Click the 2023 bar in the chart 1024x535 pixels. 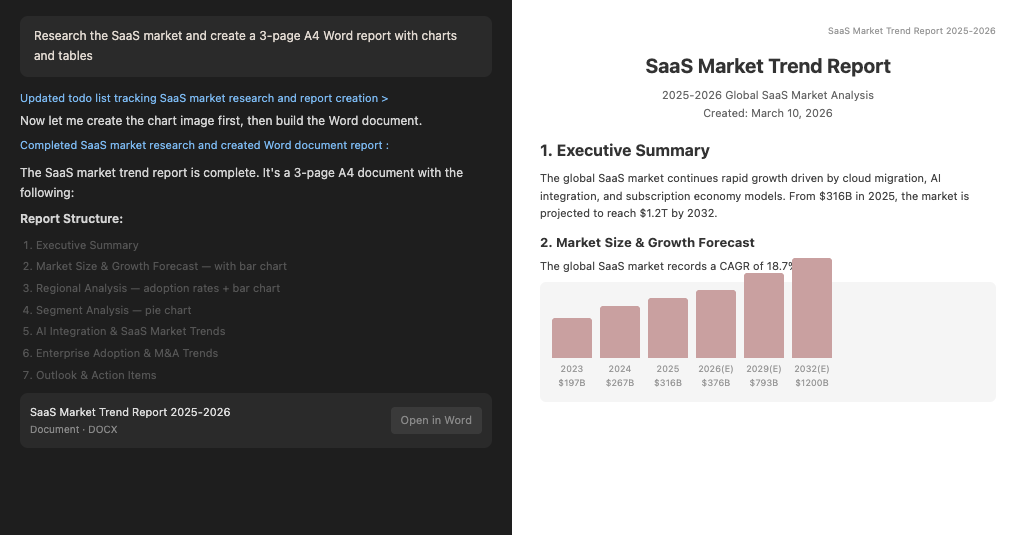(x=572, y=338)
